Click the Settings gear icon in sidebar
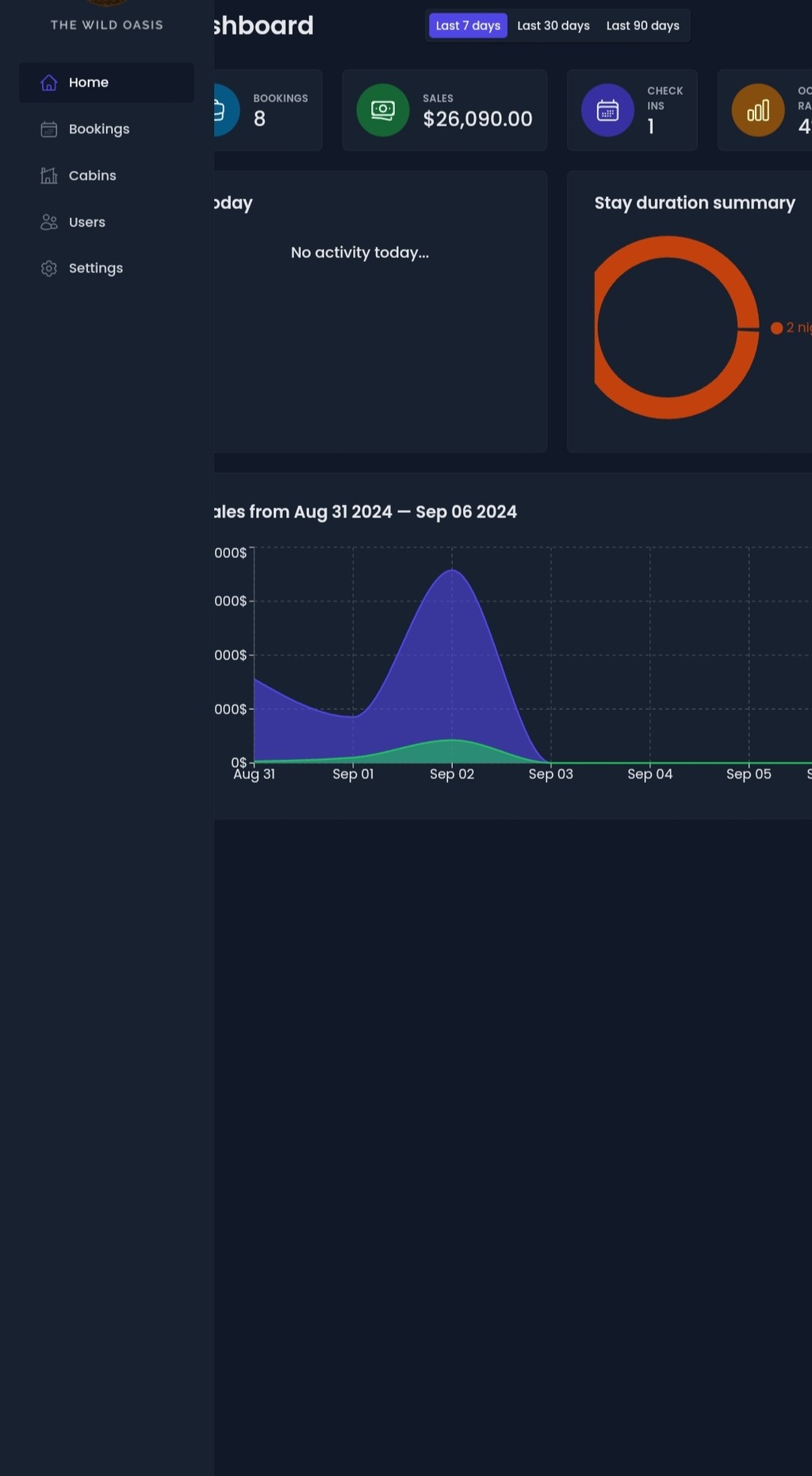The image size is (812, 1476). click(x=49, y=268)
